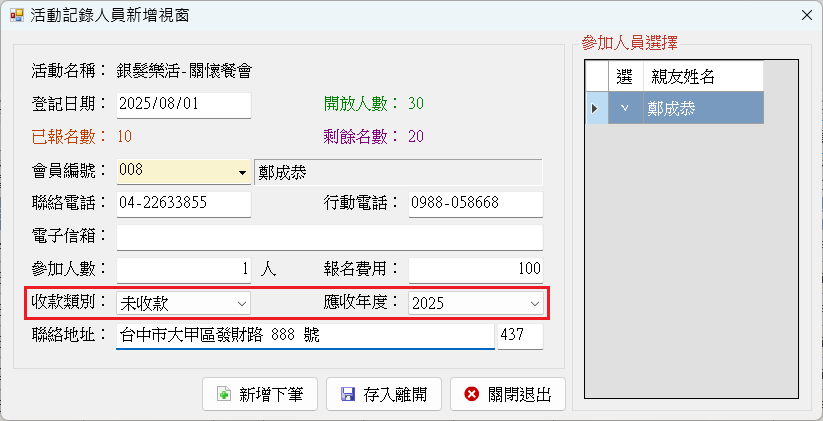This screenshot has width=823, height=421.
Task: Click the 聯絡電話 input field
Action: click(184, 204)
